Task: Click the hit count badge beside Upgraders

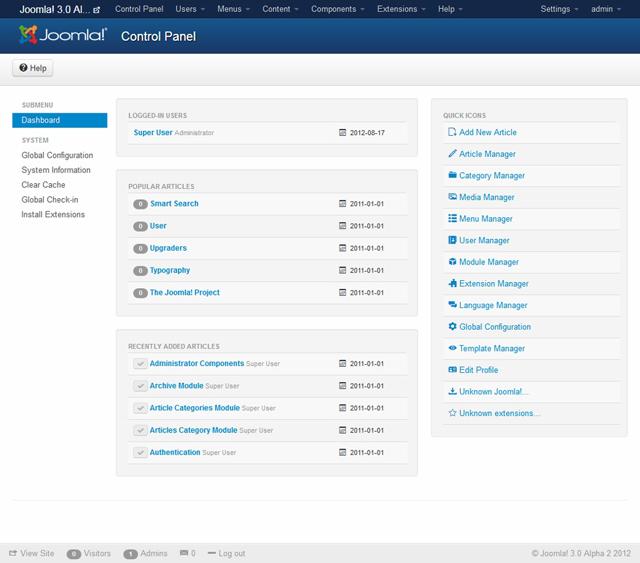Action: click(140, 248)
